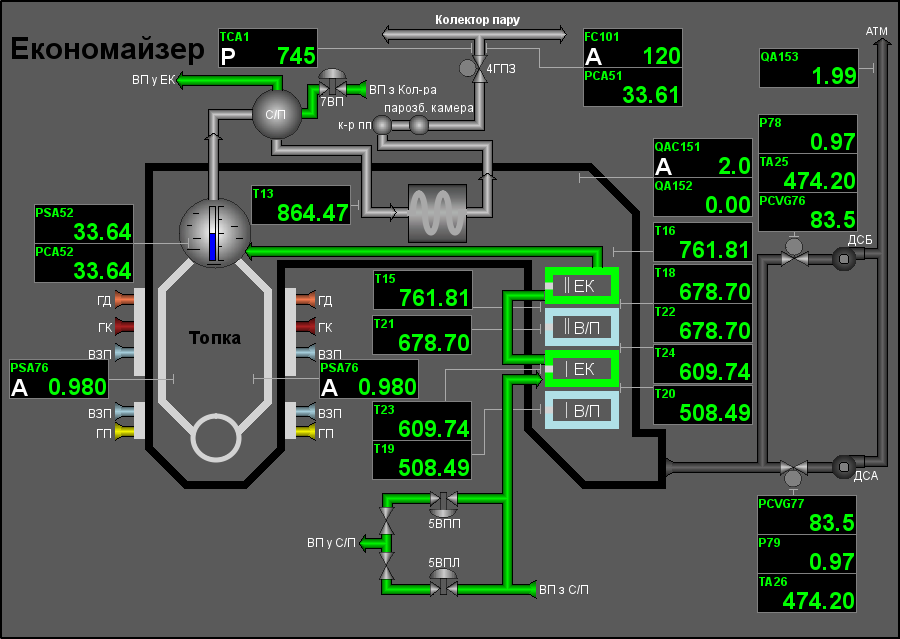The height and width of the screenshot is (639, 900).
Task: Select the | В/П air heater block
Action: pos(582,410)
